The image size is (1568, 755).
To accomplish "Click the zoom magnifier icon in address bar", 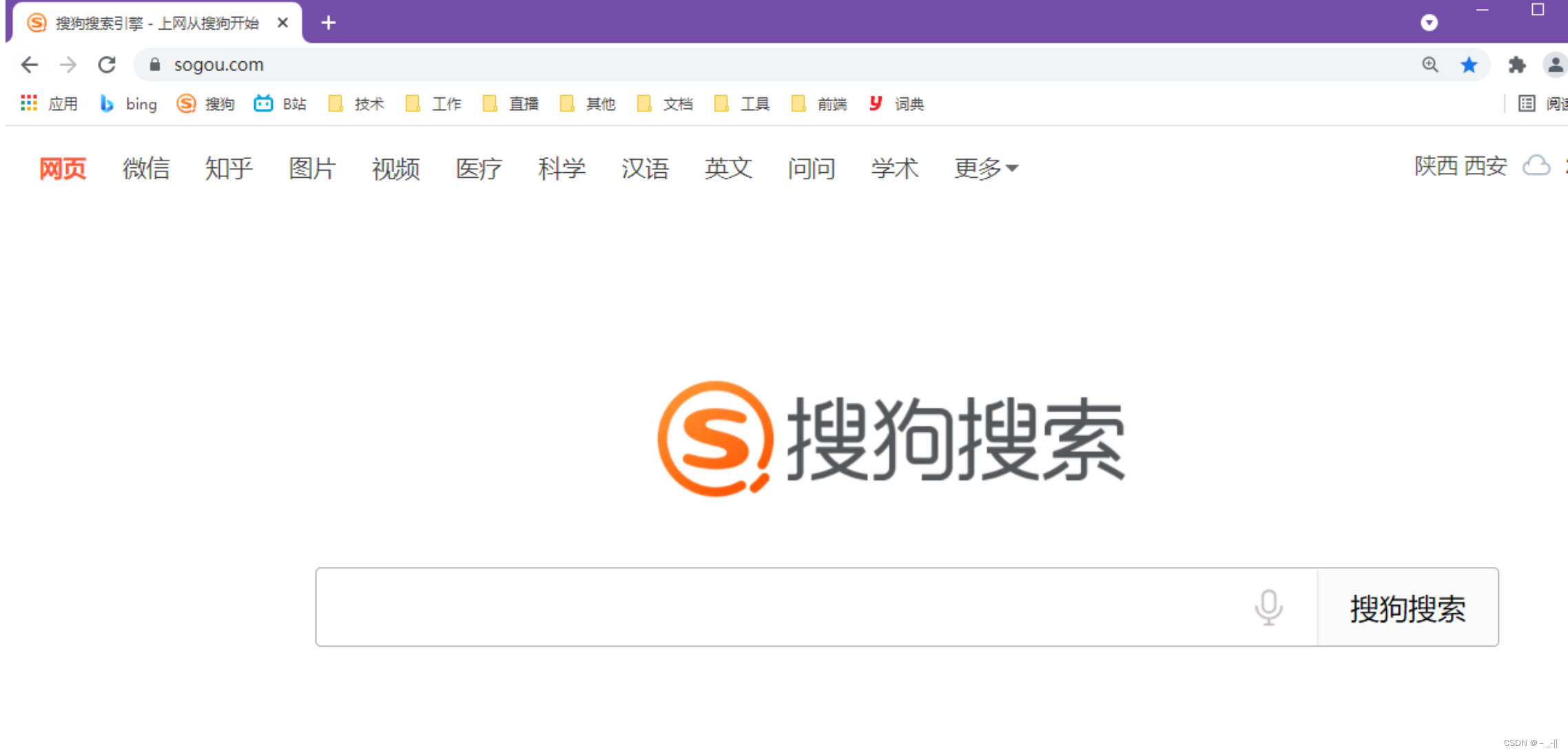I will click(x=1430, y=64).
